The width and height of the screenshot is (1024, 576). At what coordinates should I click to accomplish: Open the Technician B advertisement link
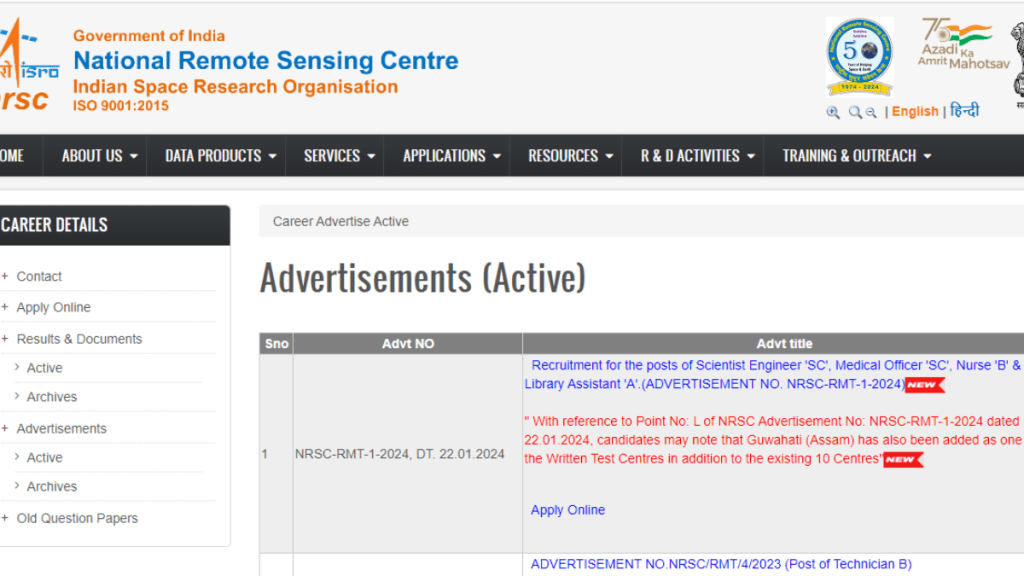pyautogui.click(x=720, y=564)
